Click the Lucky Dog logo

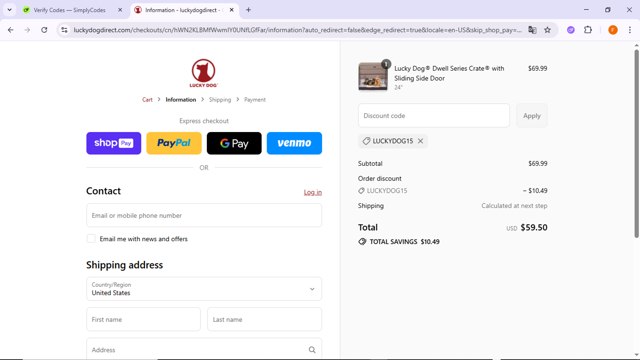pos(204,73)
